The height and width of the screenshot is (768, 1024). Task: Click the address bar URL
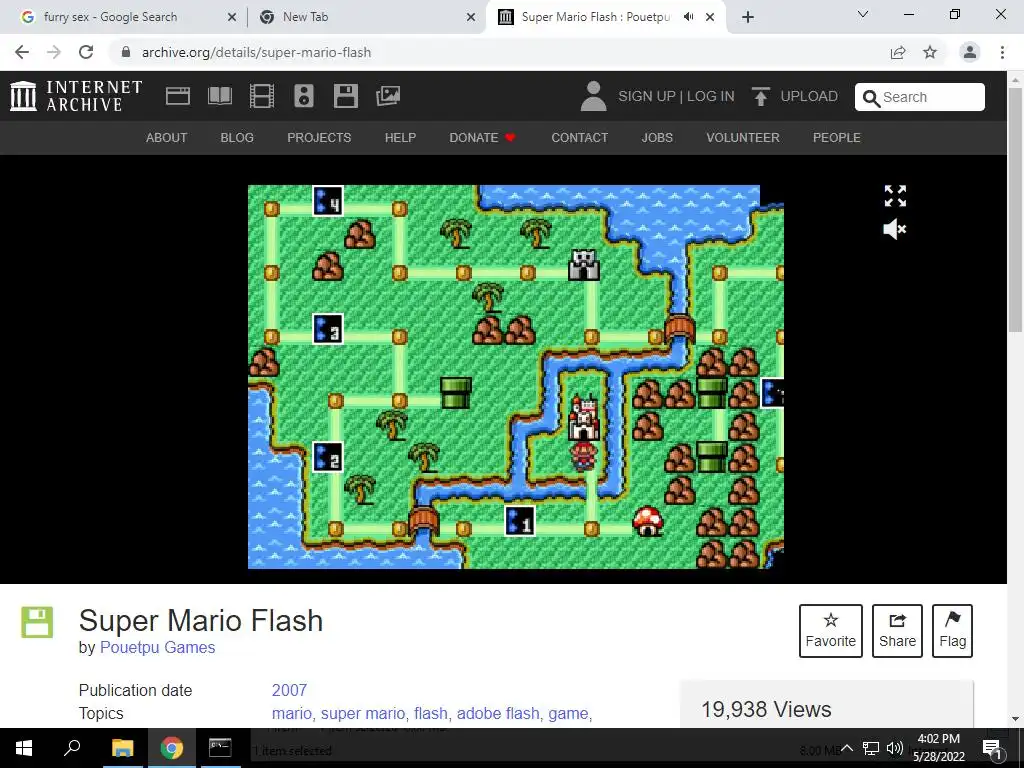(x=256, y=52)
